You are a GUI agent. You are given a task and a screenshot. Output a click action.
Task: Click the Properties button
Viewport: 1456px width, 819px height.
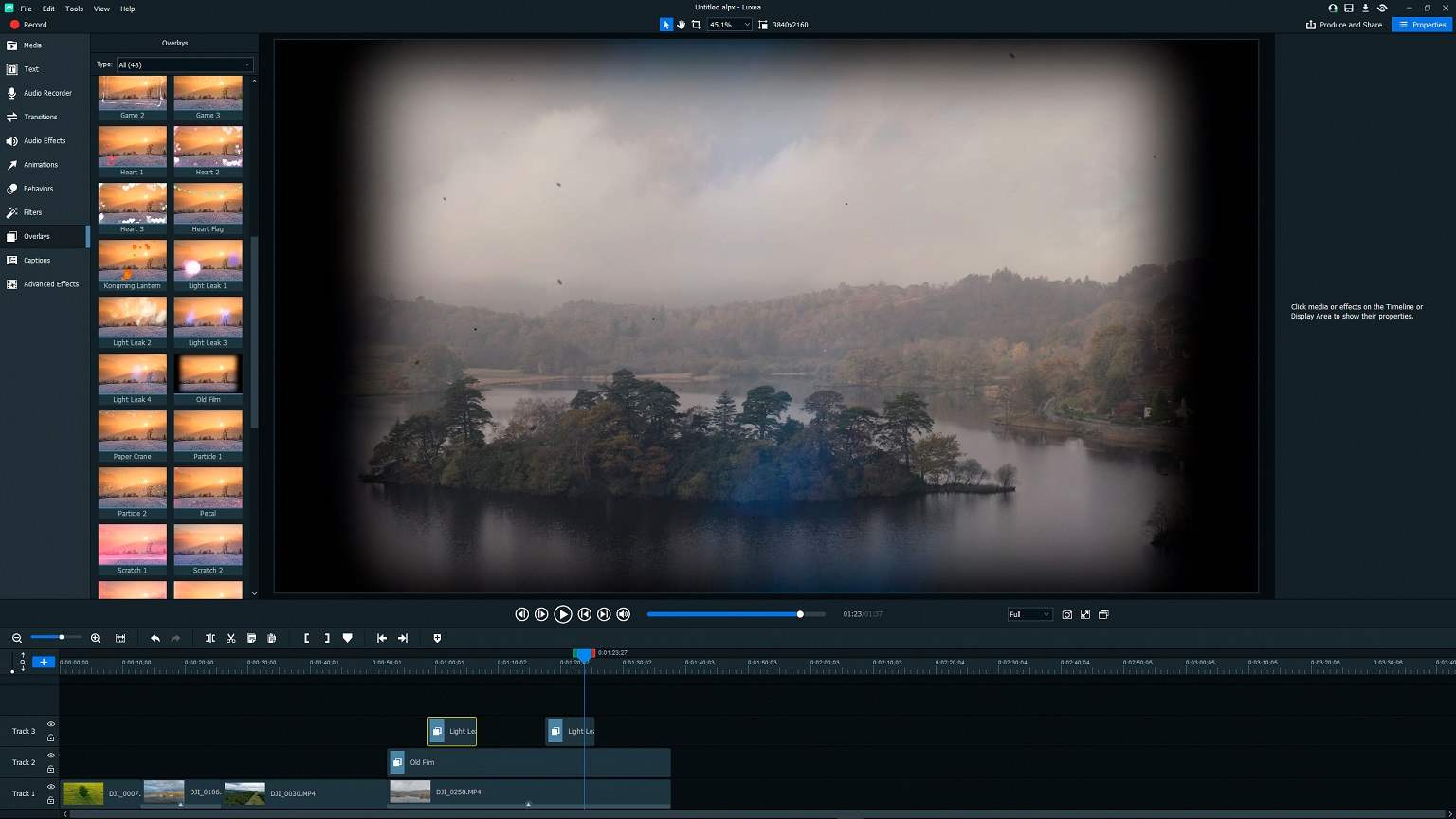pyautogui.click(x=1422, y=25)
